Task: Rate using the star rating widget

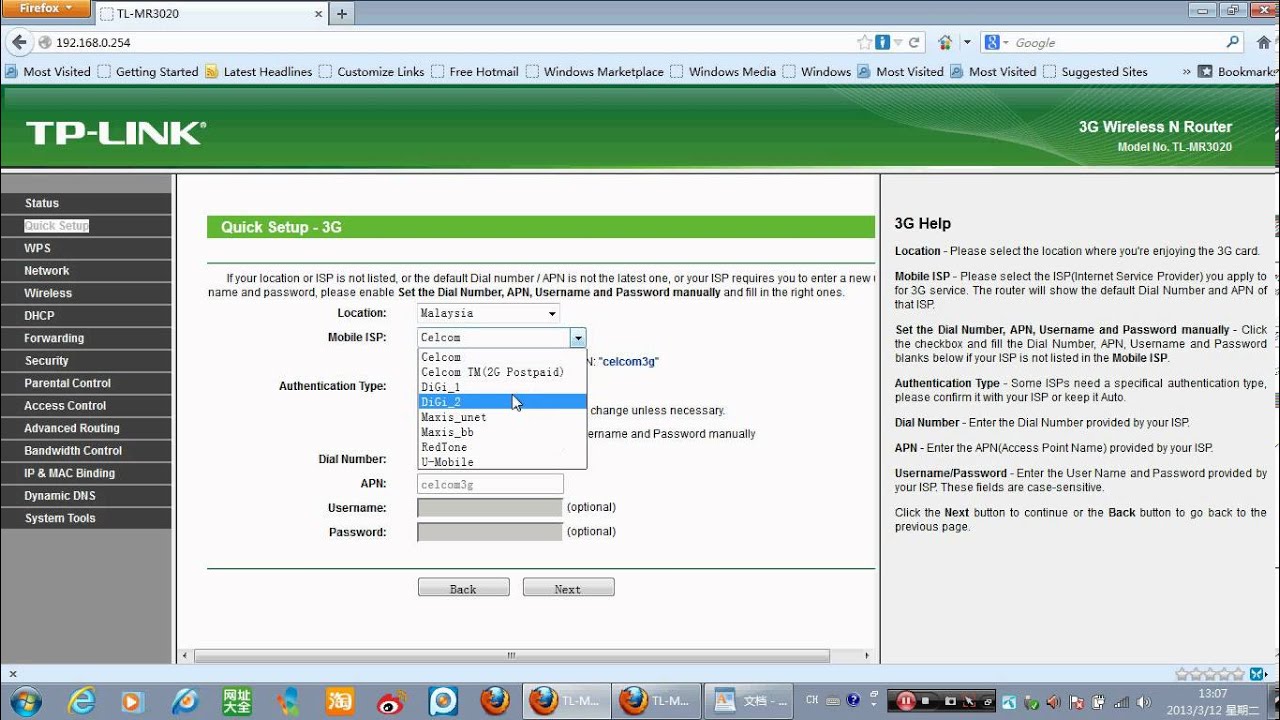Action: 1210,675
